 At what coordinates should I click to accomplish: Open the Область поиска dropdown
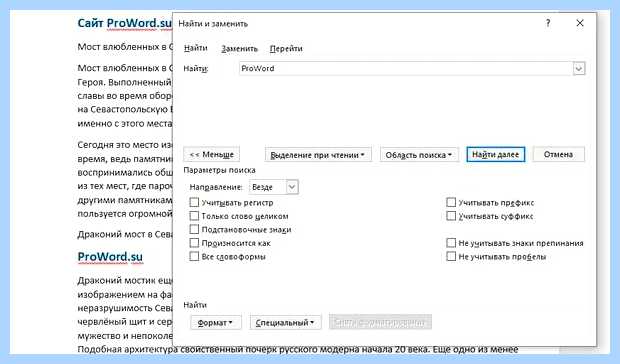point(419,155)
